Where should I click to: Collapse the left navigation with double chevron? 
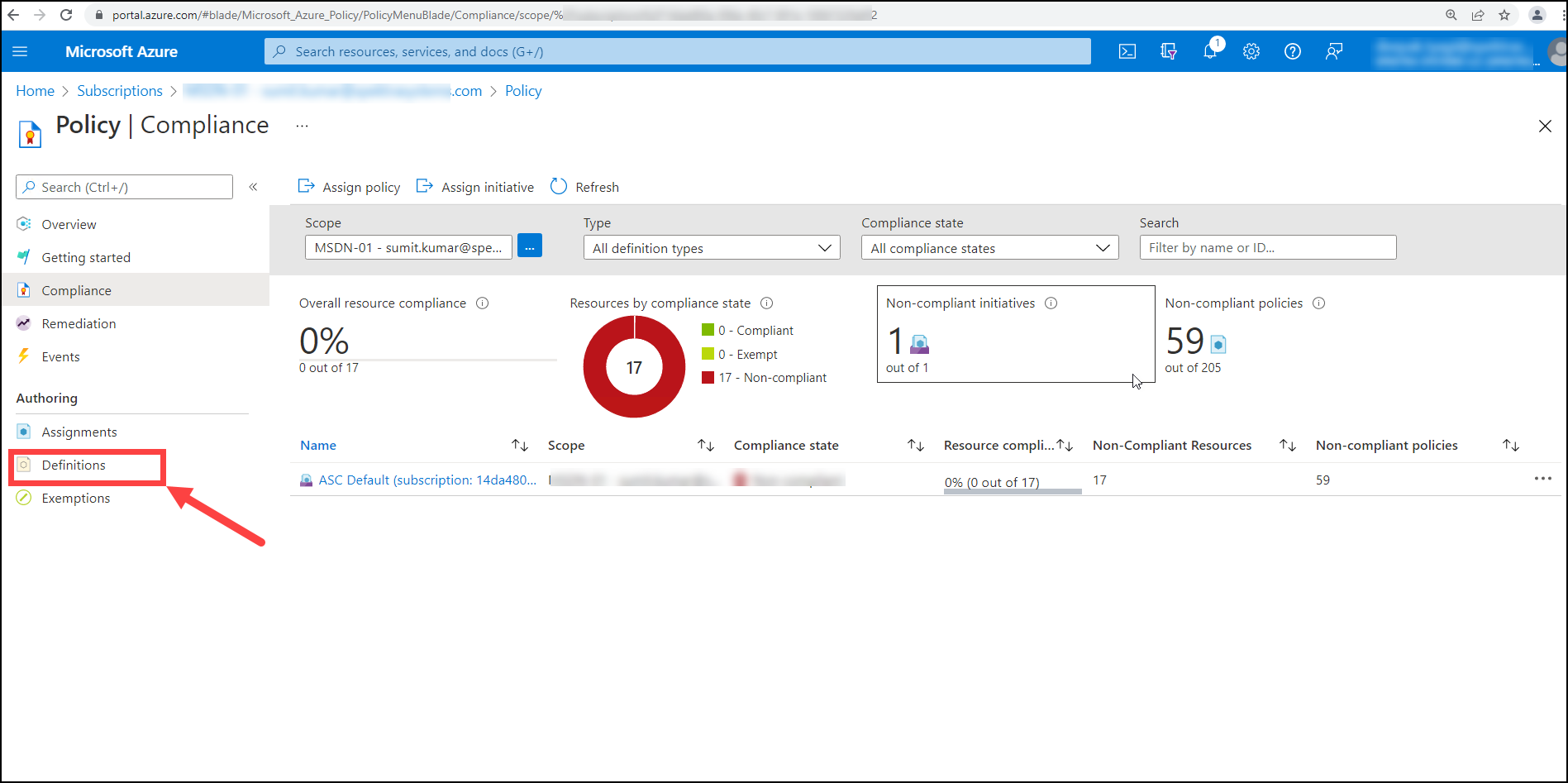(x=254, y=187)
